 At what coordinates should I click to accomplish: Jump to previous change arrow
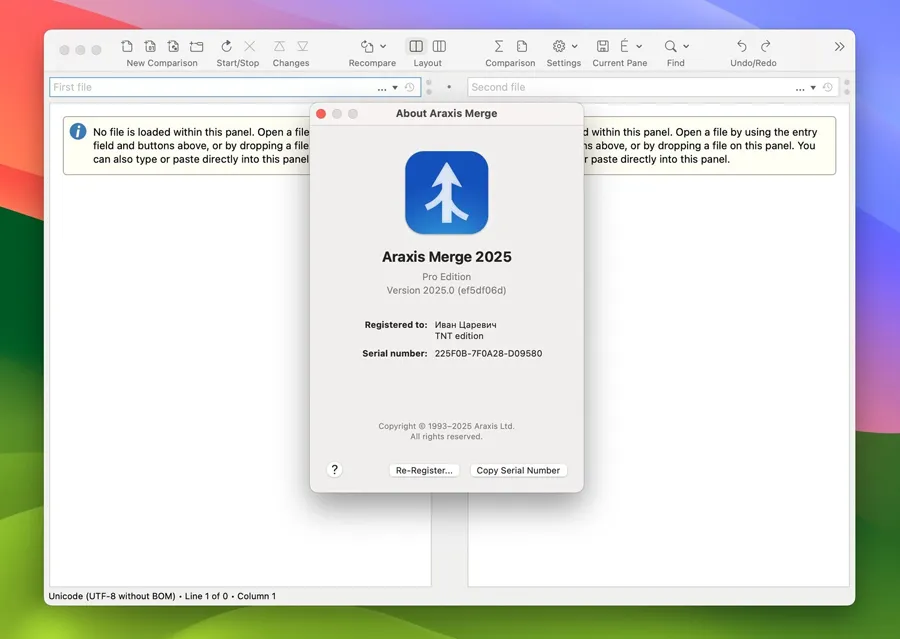coord(279,47)
